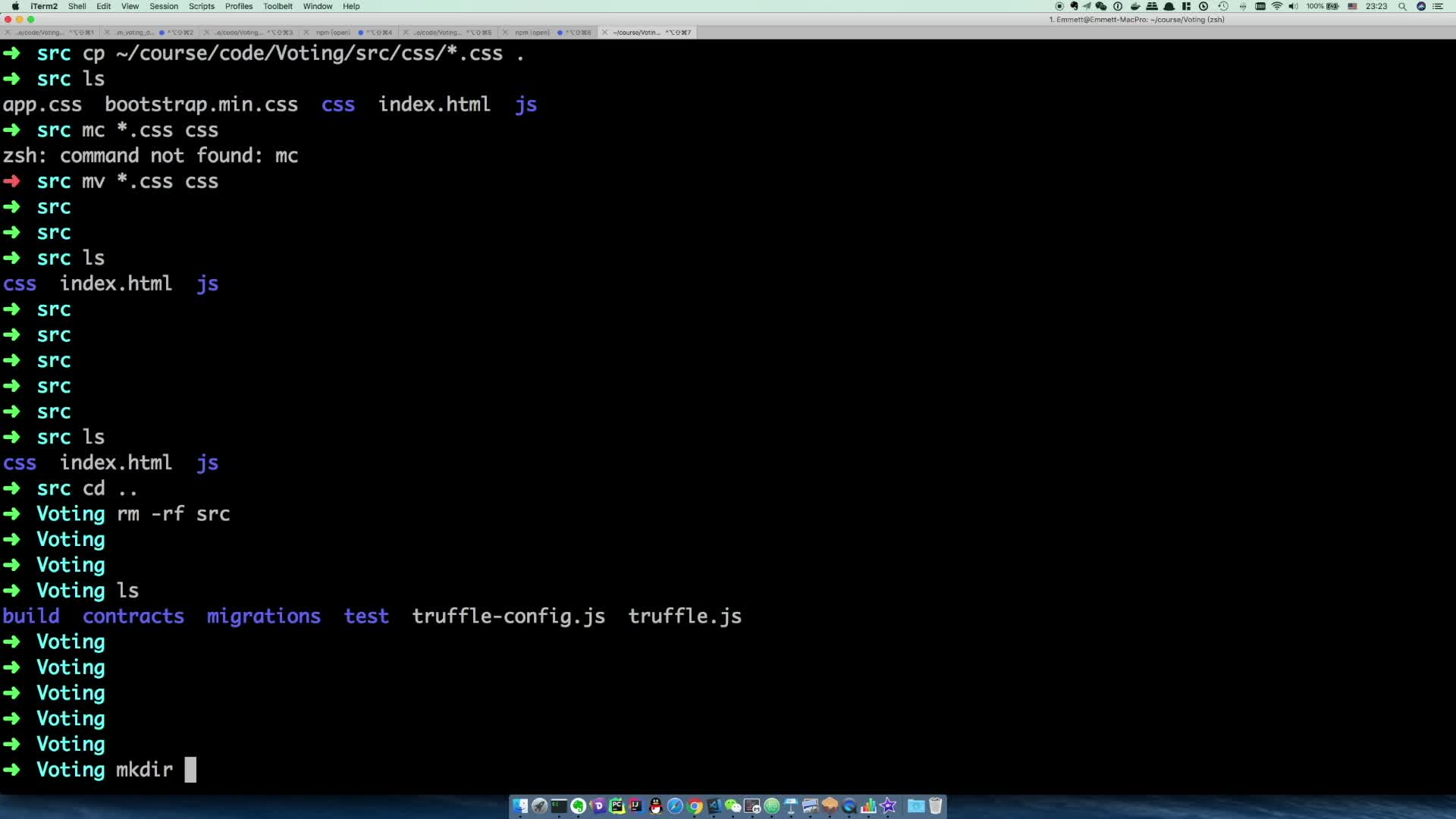Open the Toolbelt menu
This screenshot has width=1456, height=819.
point(278,6)
